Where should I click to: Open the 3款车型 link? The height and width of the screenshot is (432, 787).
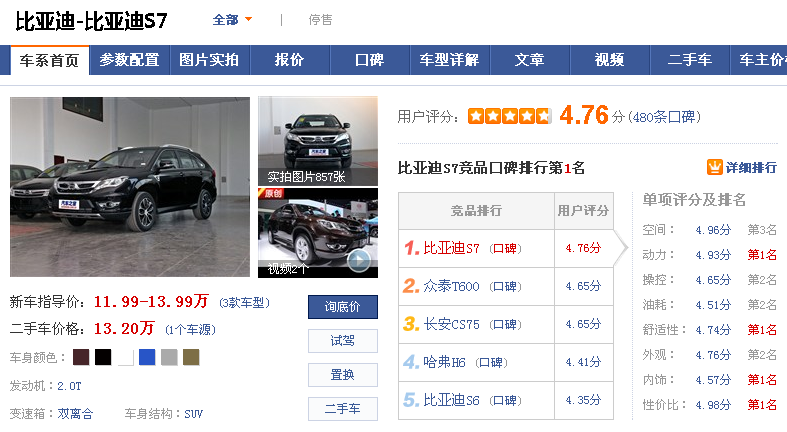[244, 303]
